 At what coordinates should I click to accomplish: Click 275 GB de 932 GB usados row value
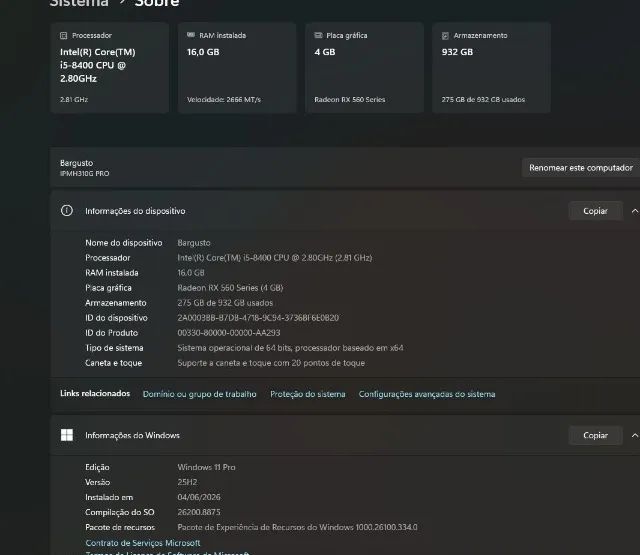click(225, 303)
